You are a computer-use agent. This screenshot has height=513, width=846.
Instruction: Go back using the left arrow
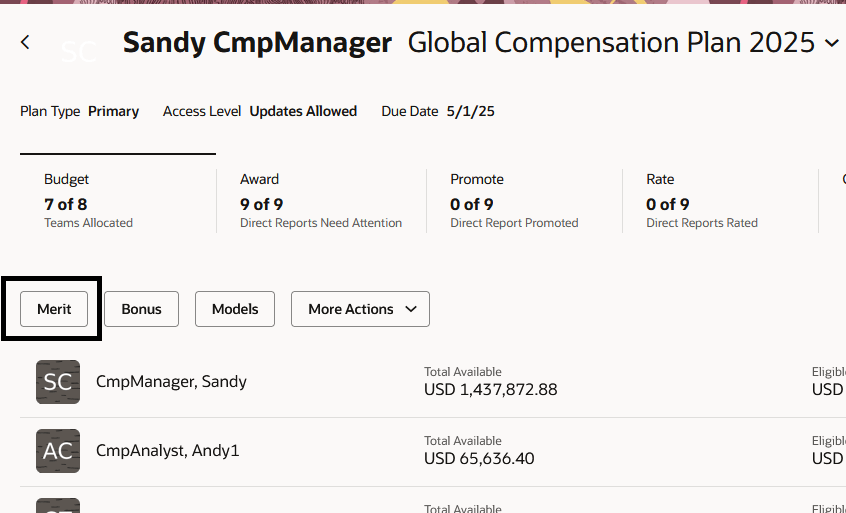tap(26, 42)
